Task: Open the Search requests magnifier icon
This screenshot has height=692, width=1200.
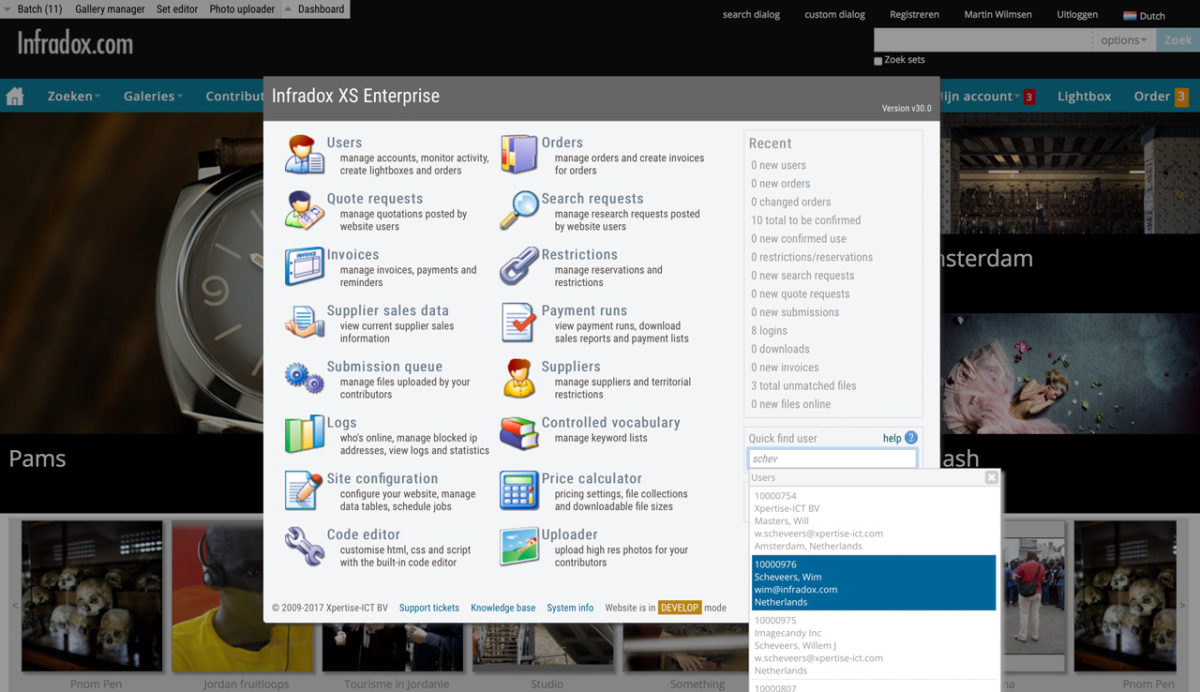Action: click(x=519, y=211)
